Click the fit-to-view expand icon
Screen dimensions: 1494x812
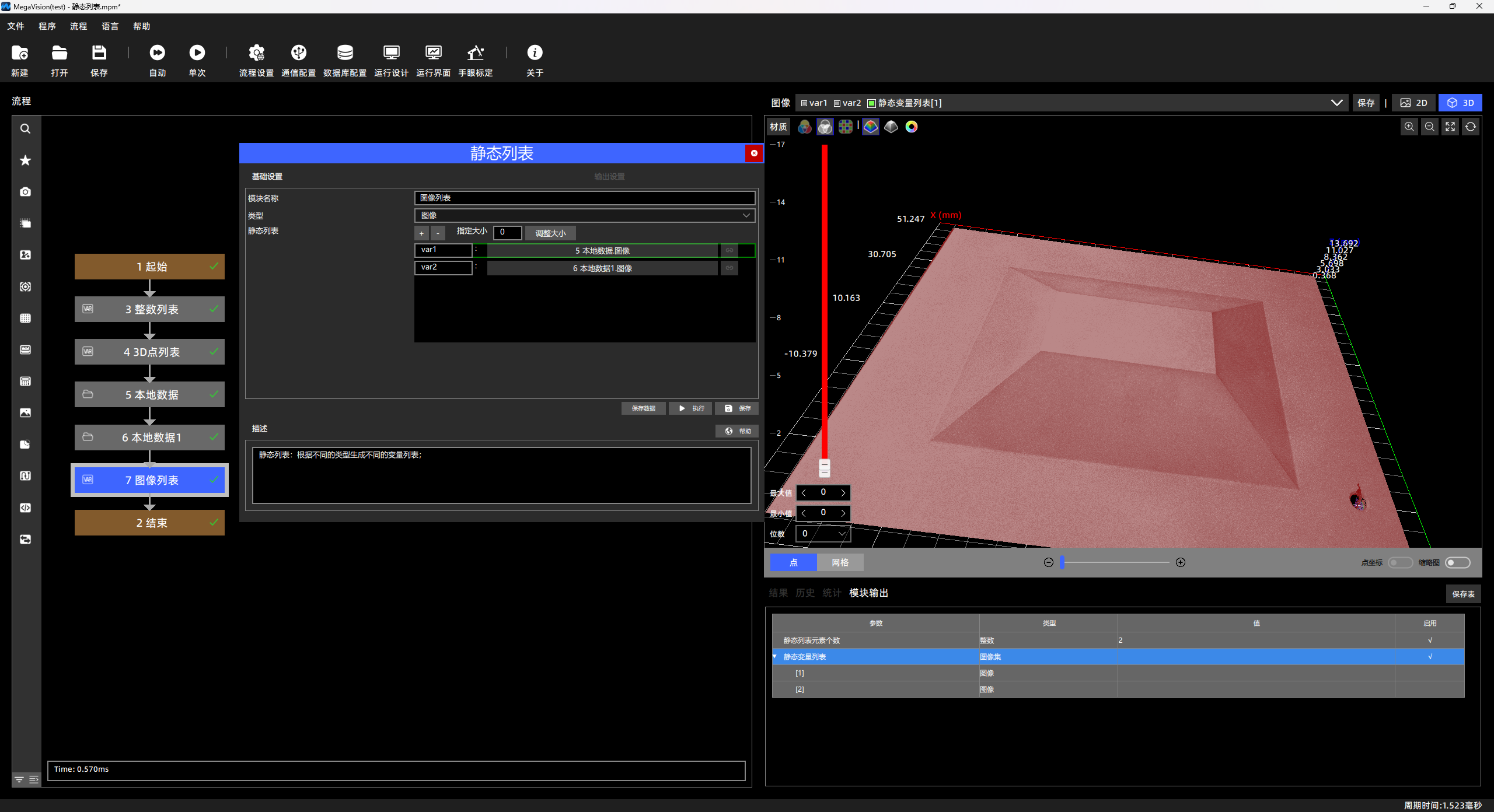[1450, 127]
